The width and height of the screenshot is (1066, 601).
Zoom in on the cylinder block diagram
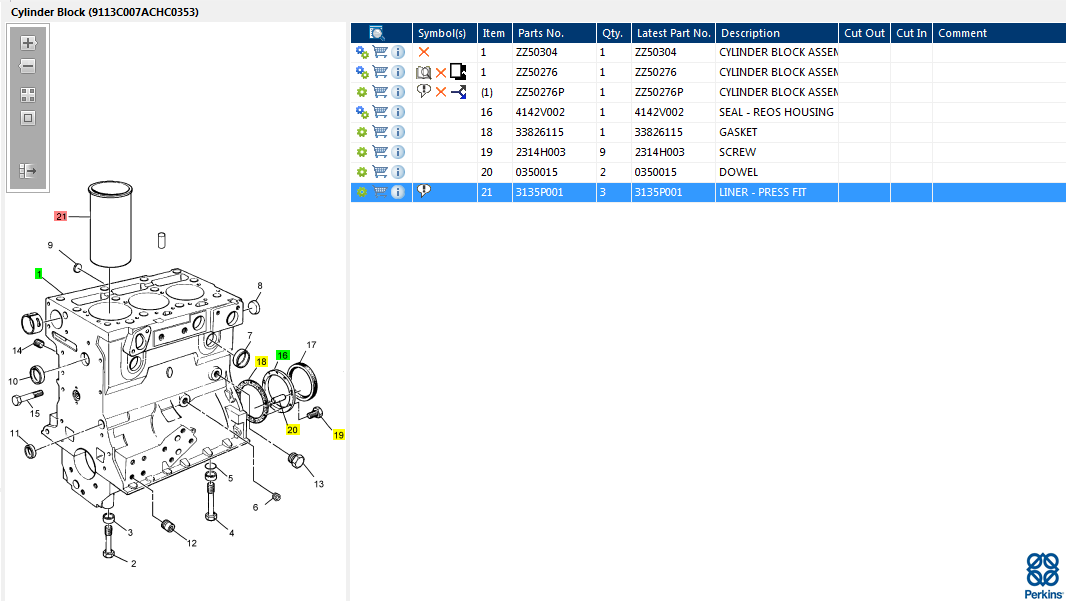pos(28,43)
